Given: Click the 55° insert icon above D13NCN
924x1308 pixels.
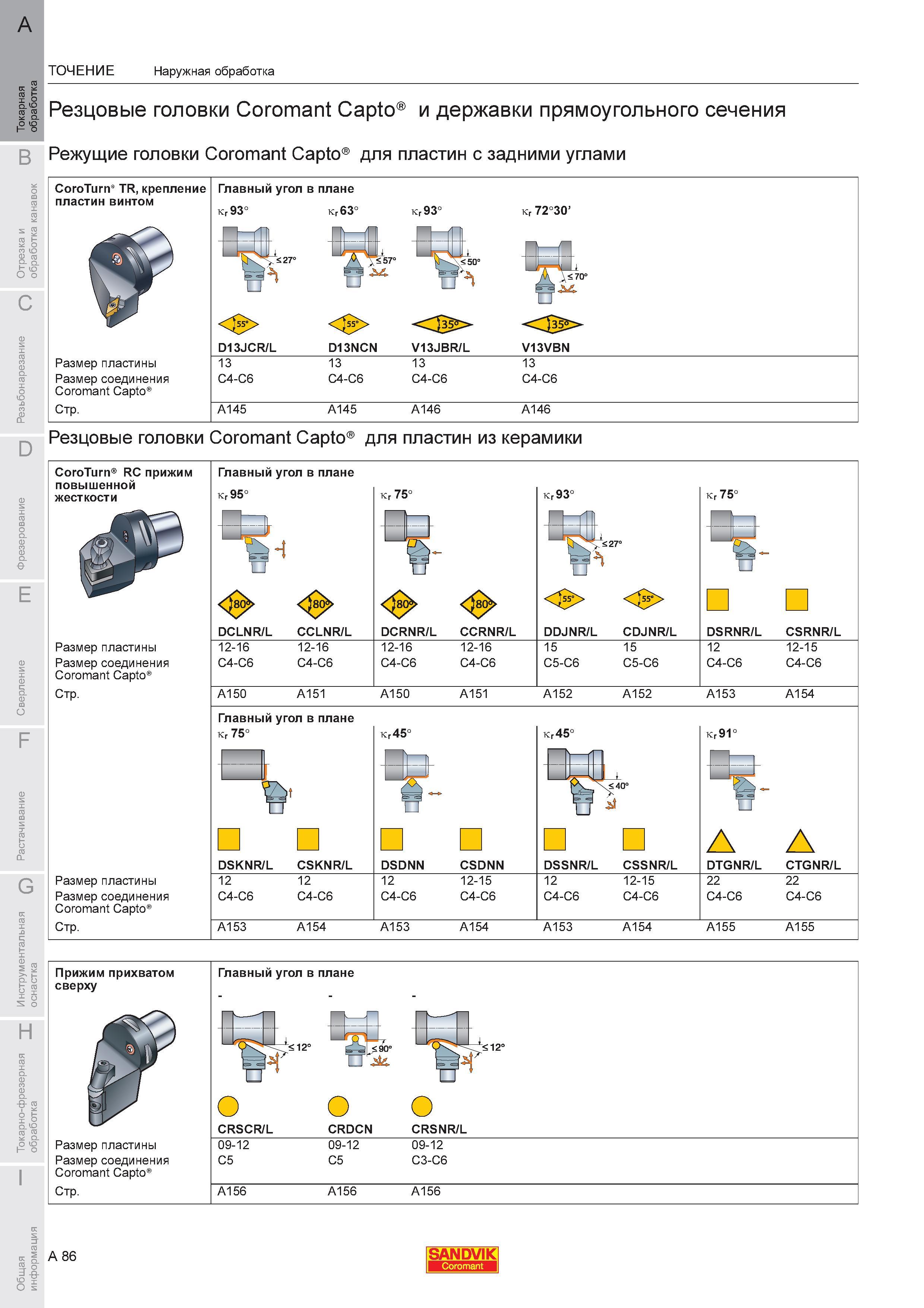Looking at the screenshot, I should click(x=349, y=325).
